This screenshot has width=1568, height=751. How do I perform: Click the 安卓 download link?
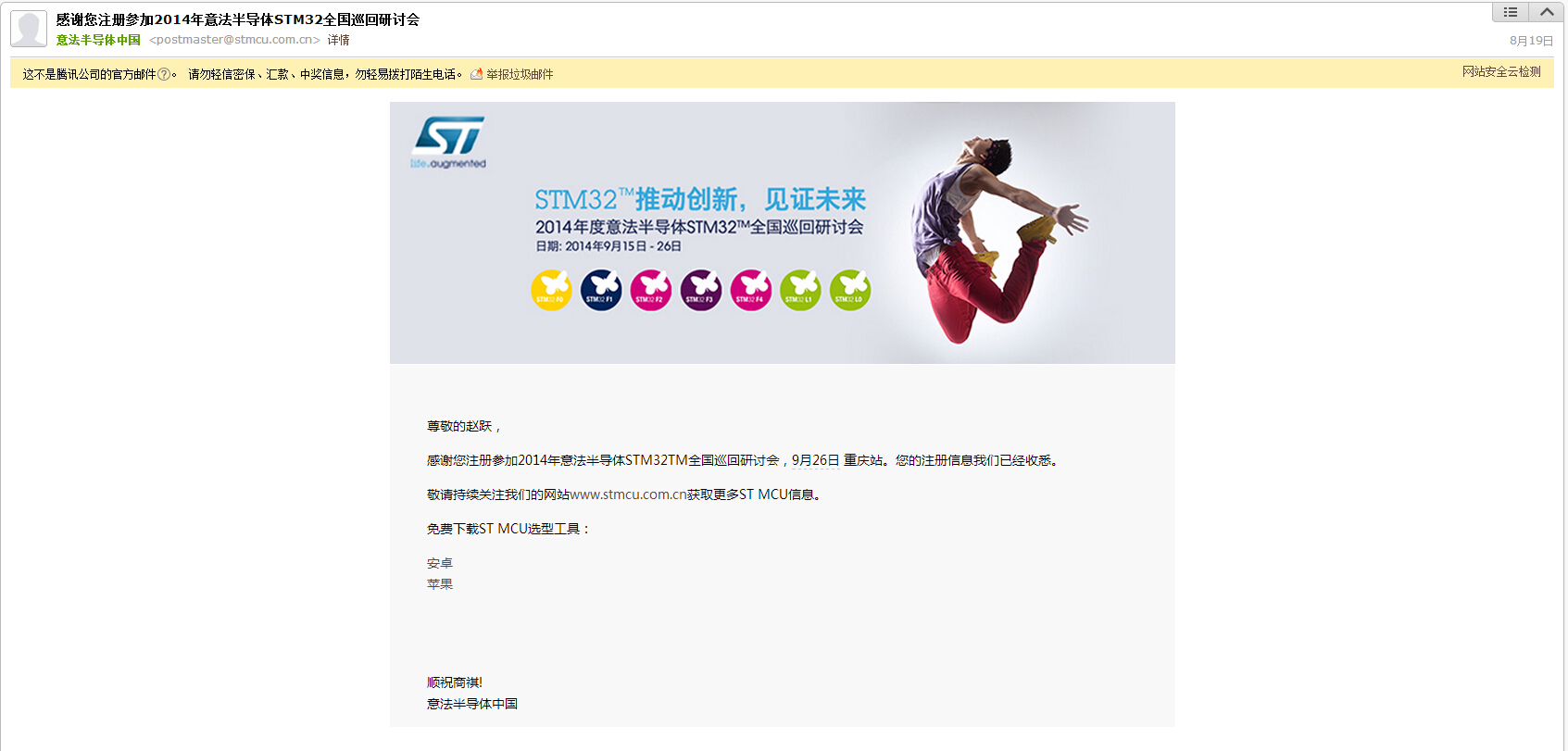click(440, 563)
